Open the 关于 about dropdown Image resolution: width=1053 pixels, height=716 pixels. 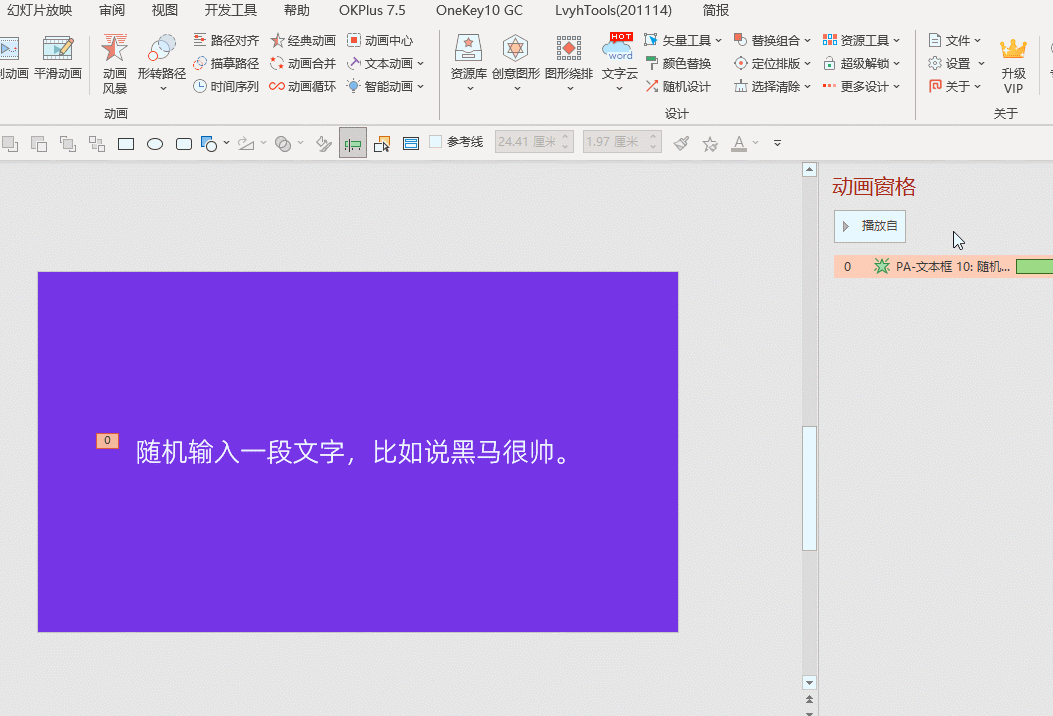tap(955, 86)
